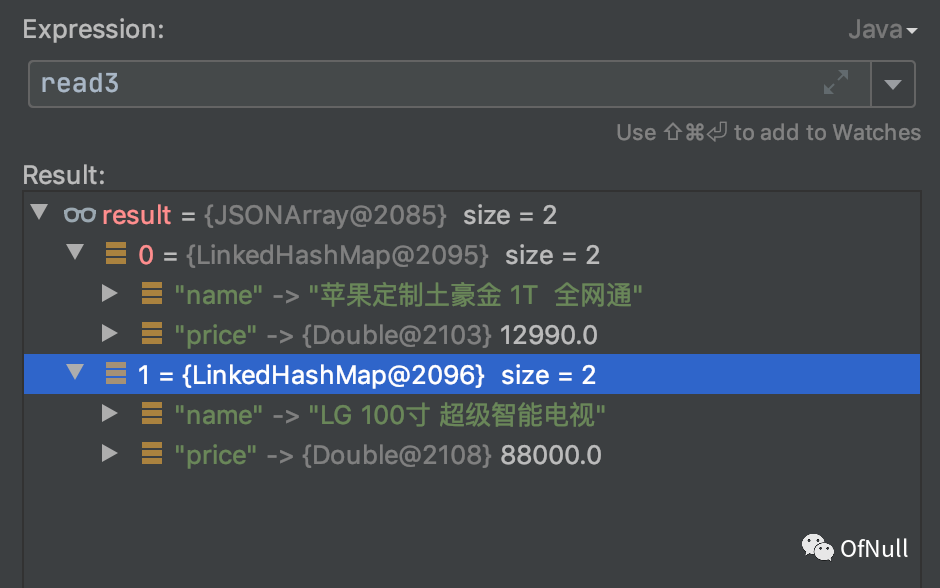Collapse the LinkedHashMap@2095 entry
Image resolution: width=940 pixels, height=588 pixels.
(x=75, y=254)
